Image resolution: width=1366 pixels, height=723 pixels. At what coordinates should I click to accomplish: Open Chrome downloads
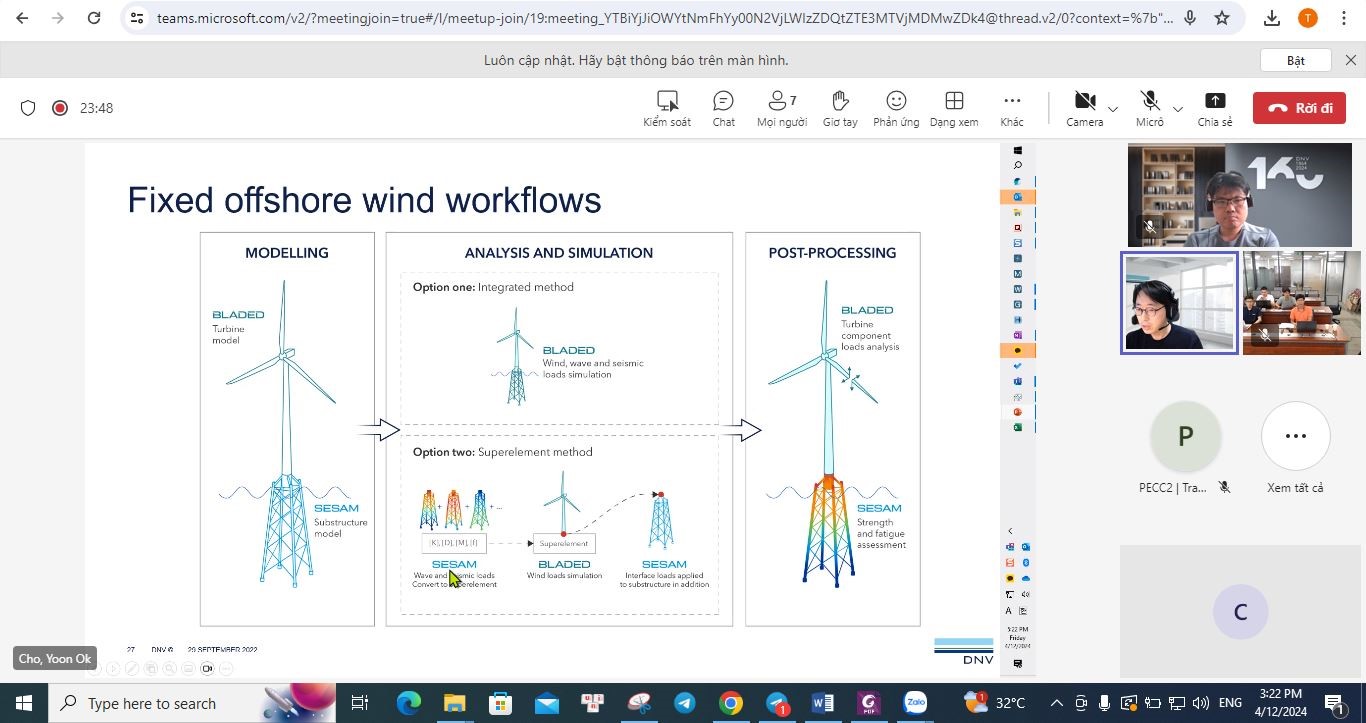click(x=1272, y=18)
